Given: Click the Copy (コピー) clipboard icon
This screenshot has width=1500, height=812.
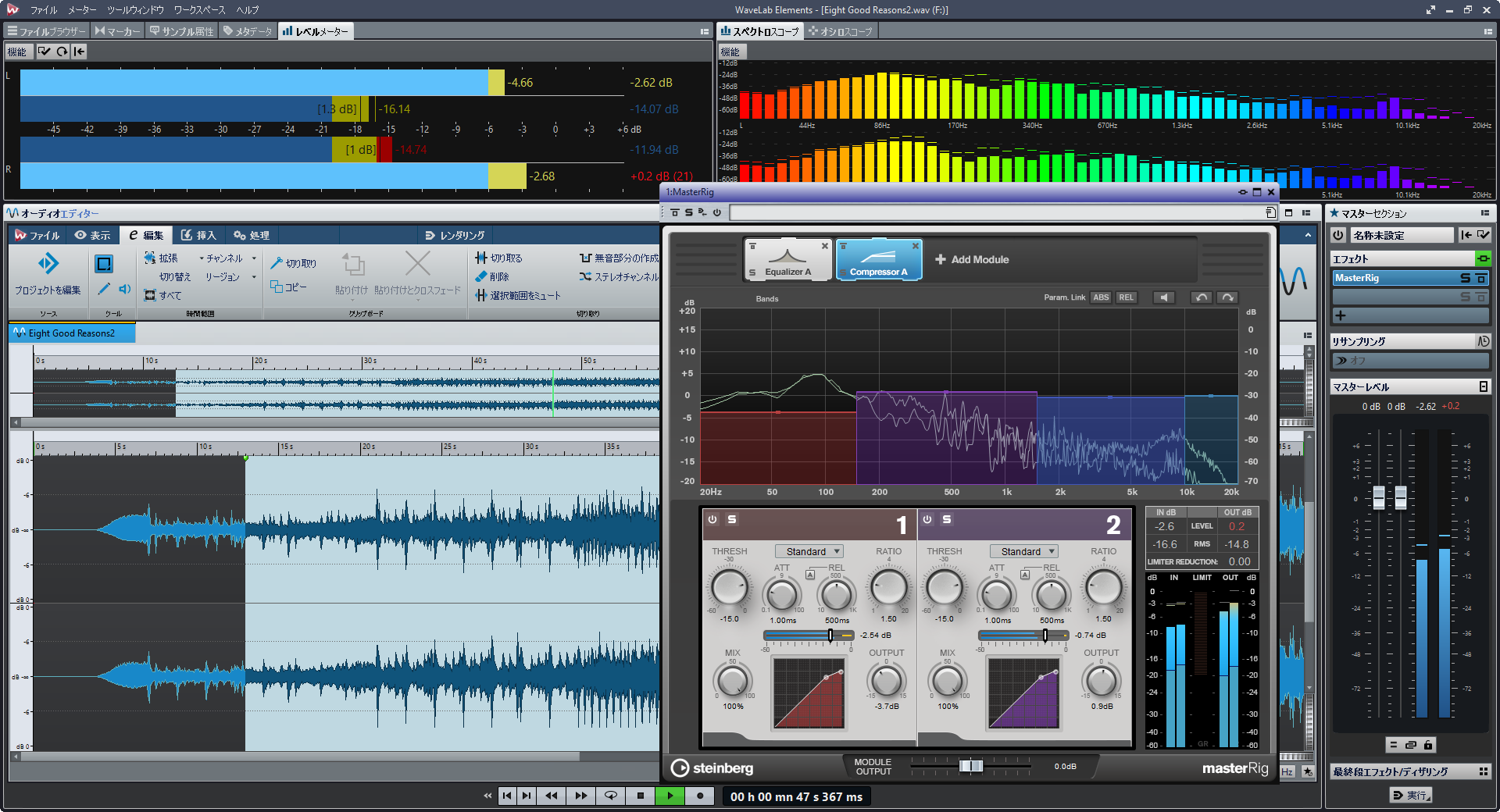Looking at the screenshot, I should [276, 287].
